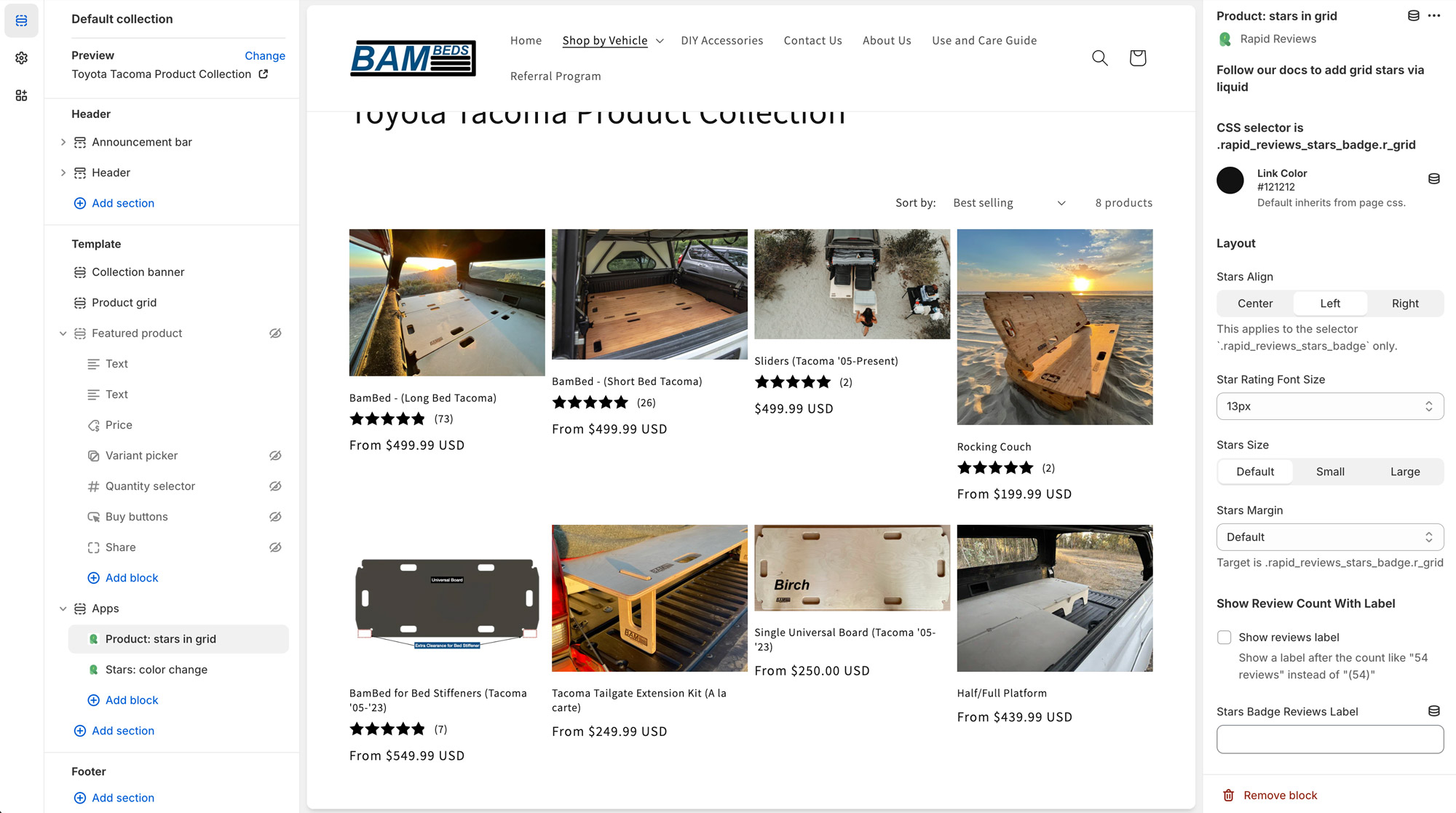Click Change preview button
Image resolution: width=1456 pixels, height=813 pixels.
click(264, 56)
